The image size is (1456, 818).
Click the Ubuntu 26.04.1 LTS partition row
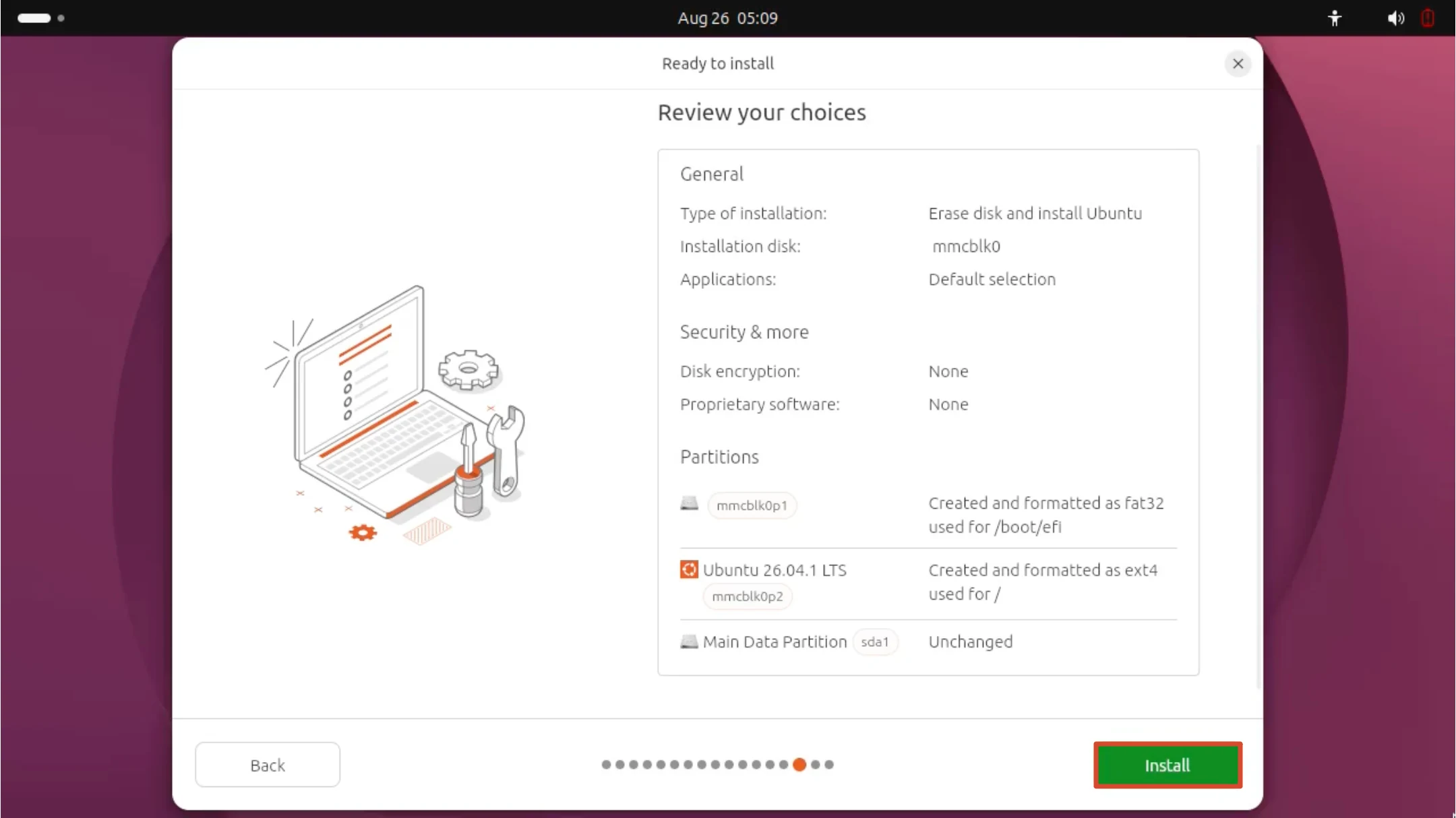pyautogui.click(x=928, y=584)
